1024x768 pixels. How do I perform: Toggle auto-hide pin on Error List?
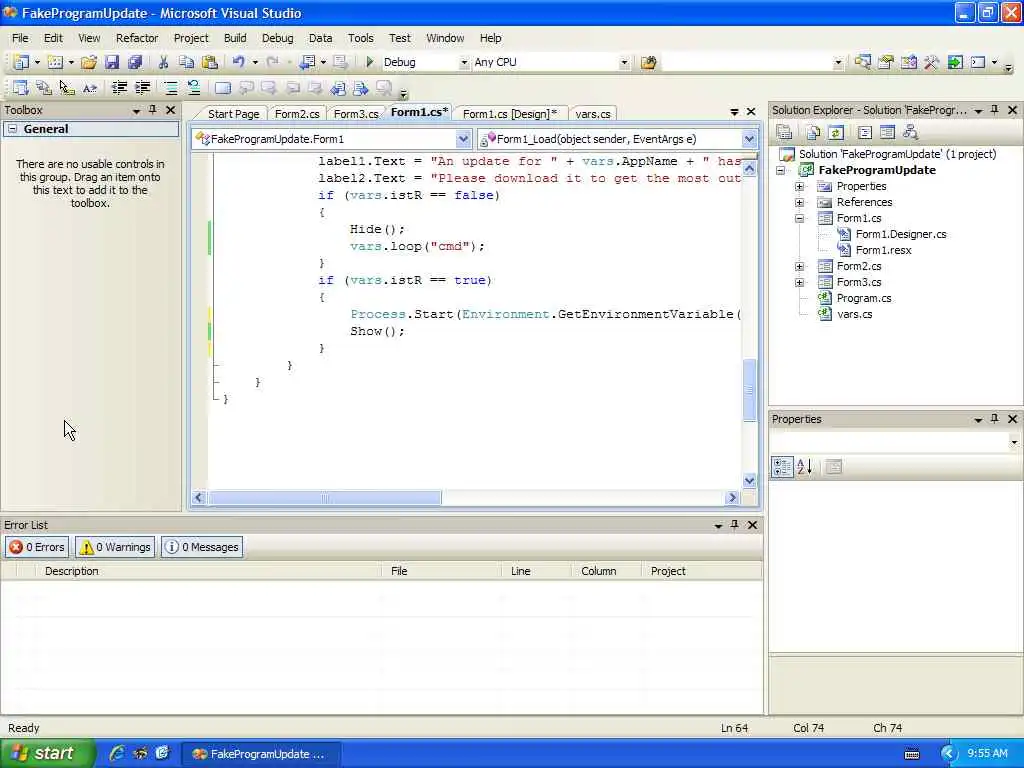pyautogui.click(x=735, y=524)
